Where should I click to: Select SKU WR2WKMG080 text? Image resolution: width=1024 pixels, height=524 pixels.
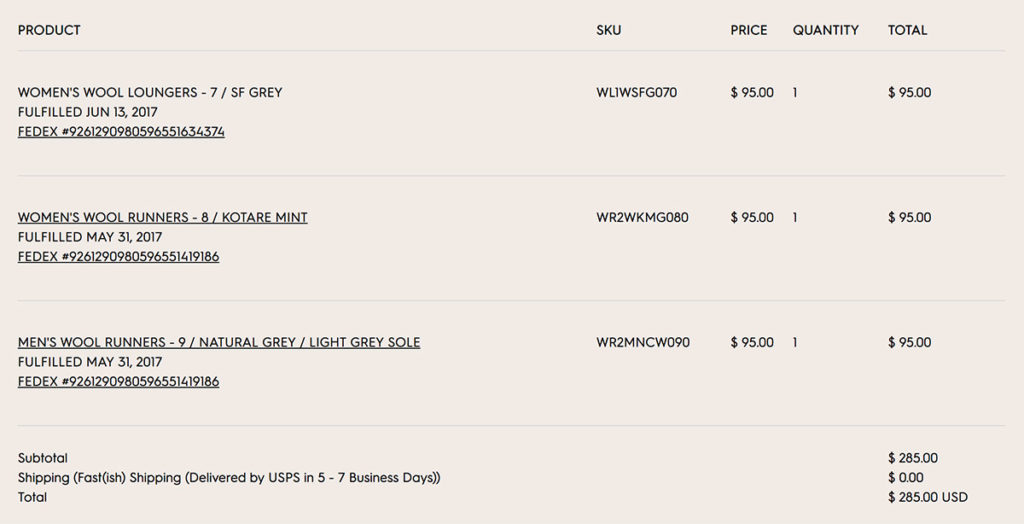point(642,217)
